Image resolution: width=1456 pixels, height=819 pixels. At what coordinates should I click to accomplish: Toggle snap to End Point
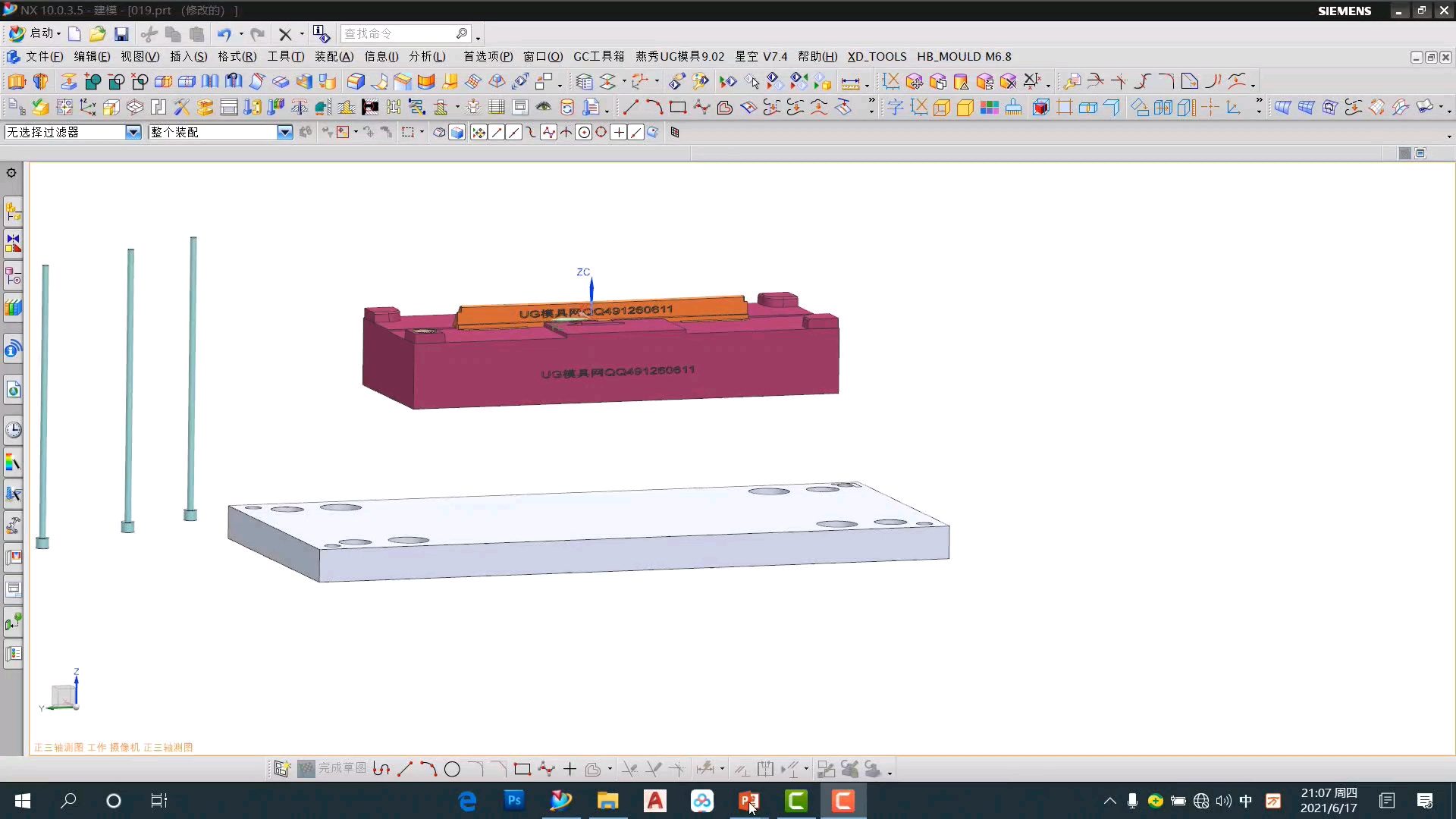coord(496,133)
